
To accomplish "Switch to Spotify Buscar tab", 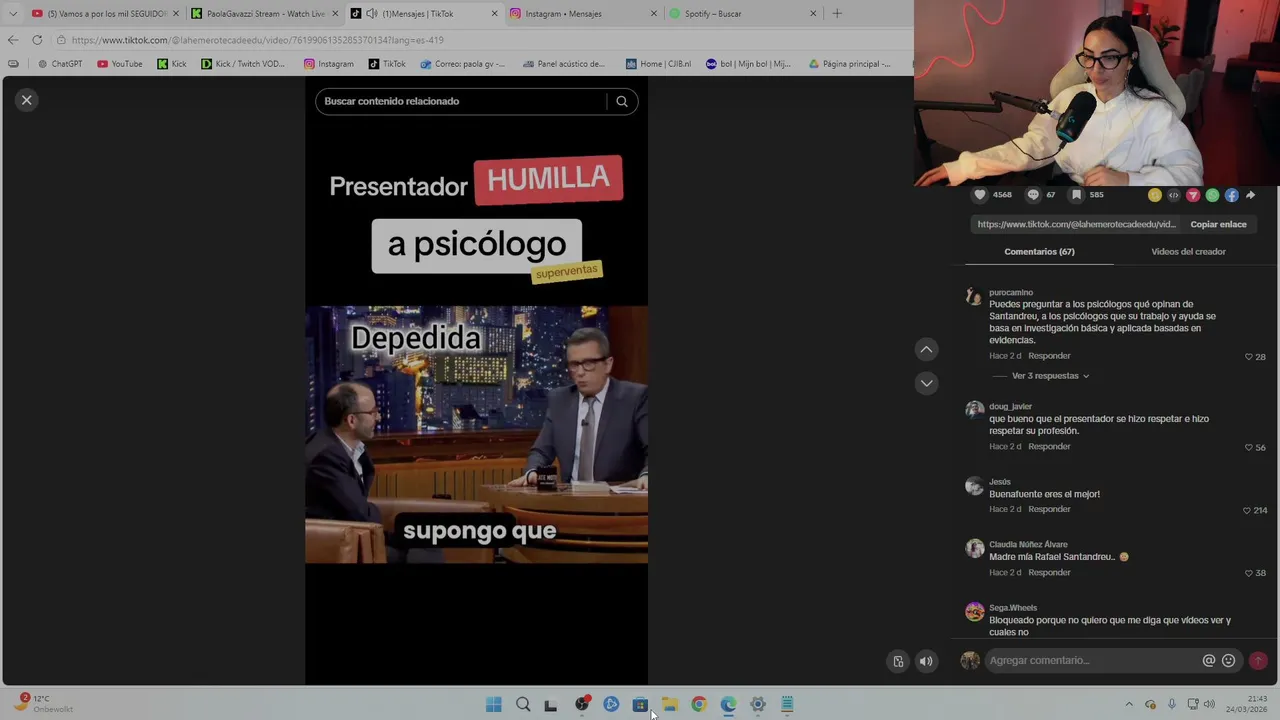I will click(742, 14).
